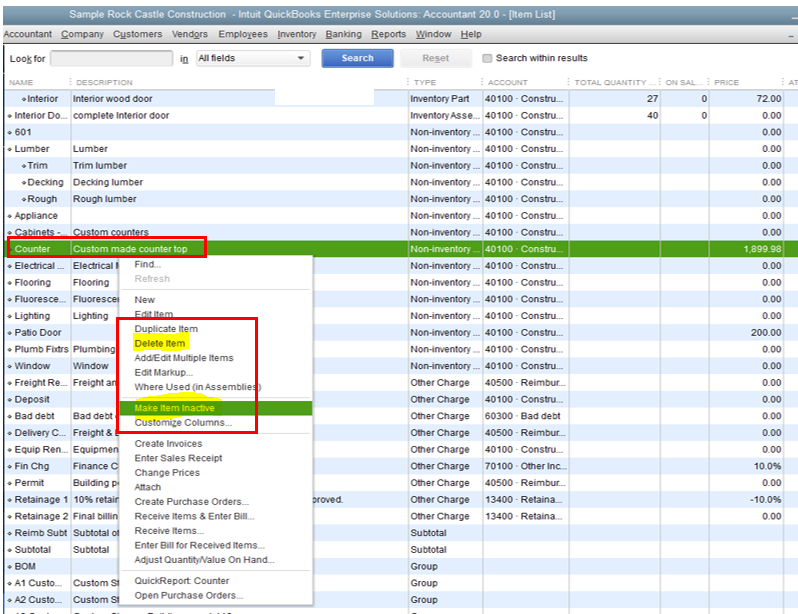
Task: Choose Change Prices in the context menu
Action: (167, 473)
